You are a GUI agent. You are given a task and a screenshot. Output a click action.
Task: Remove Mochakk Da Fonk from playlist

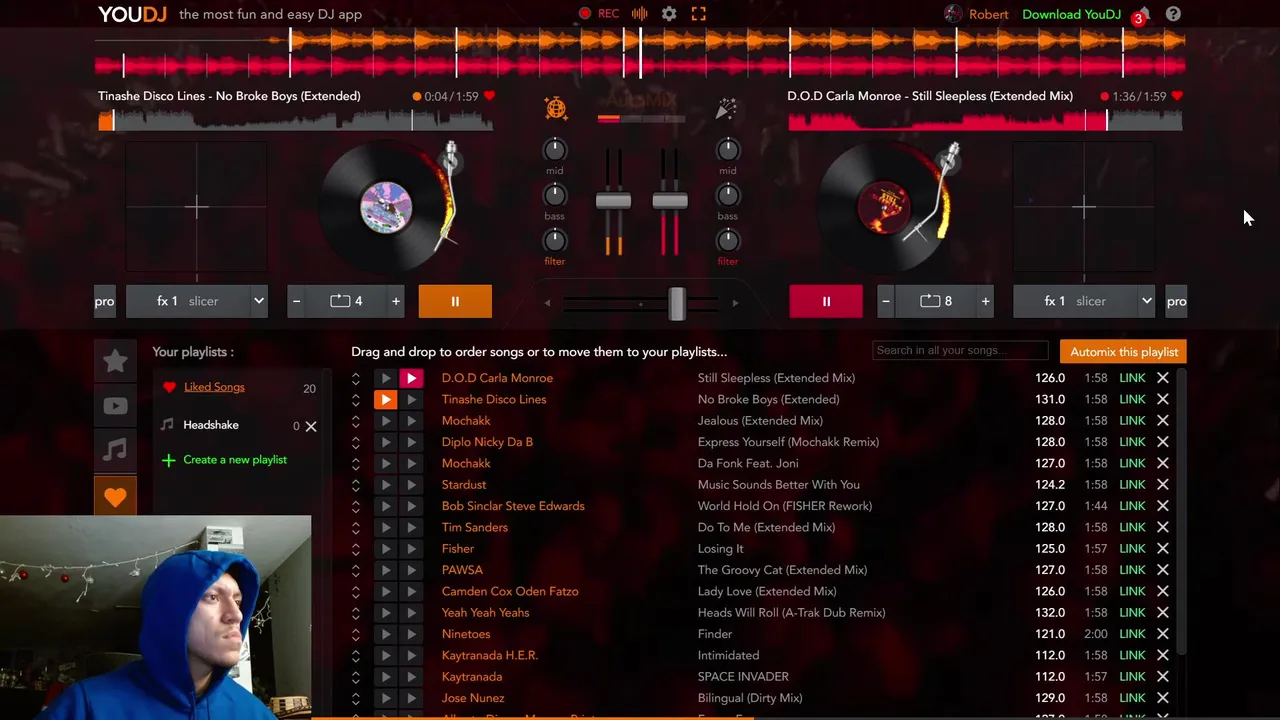click(x=1163, y=463)
